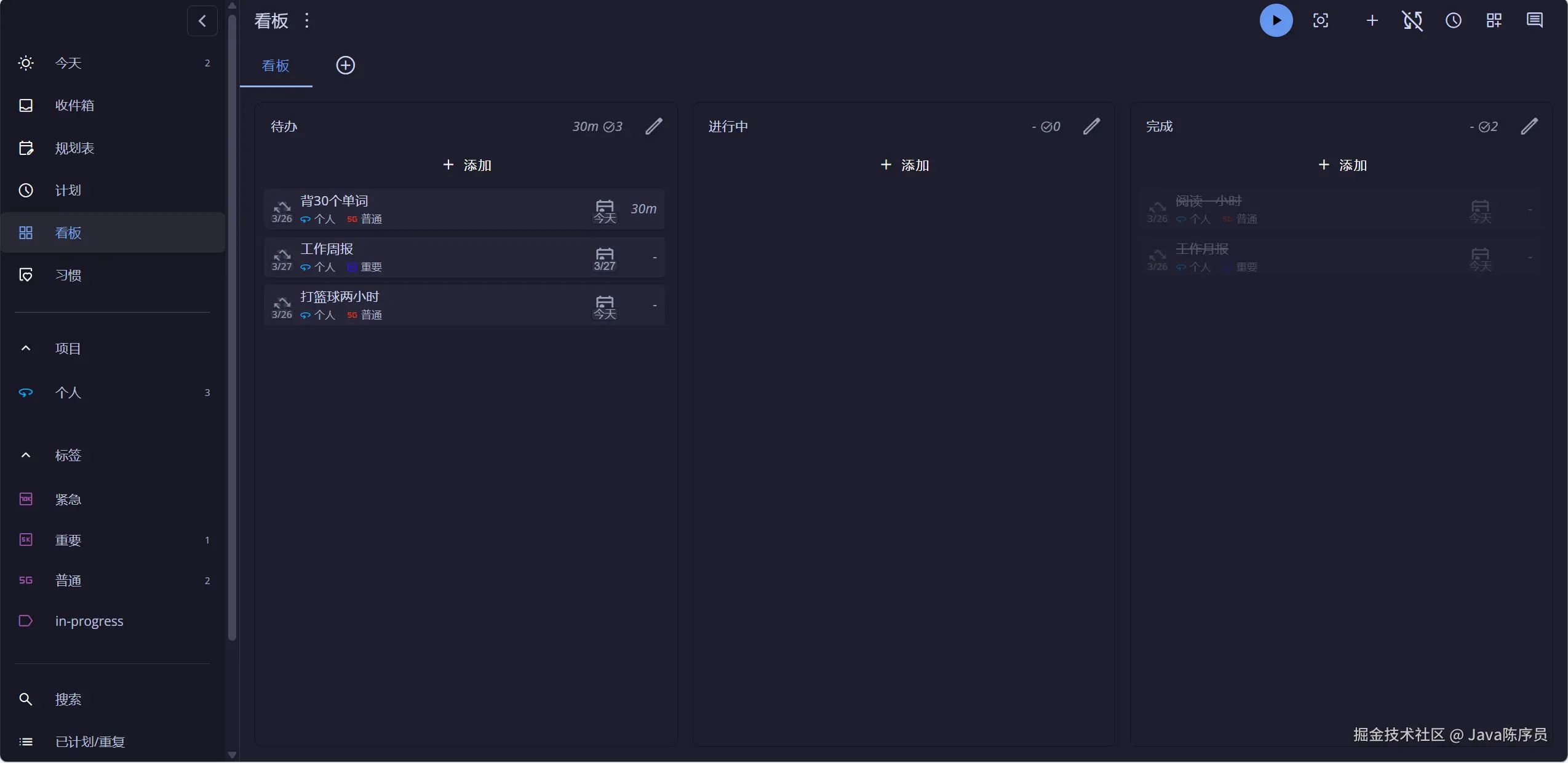1568x763 pixels.
Task: Open the grid-plus boards icon
Action: tap(1494, 21)
